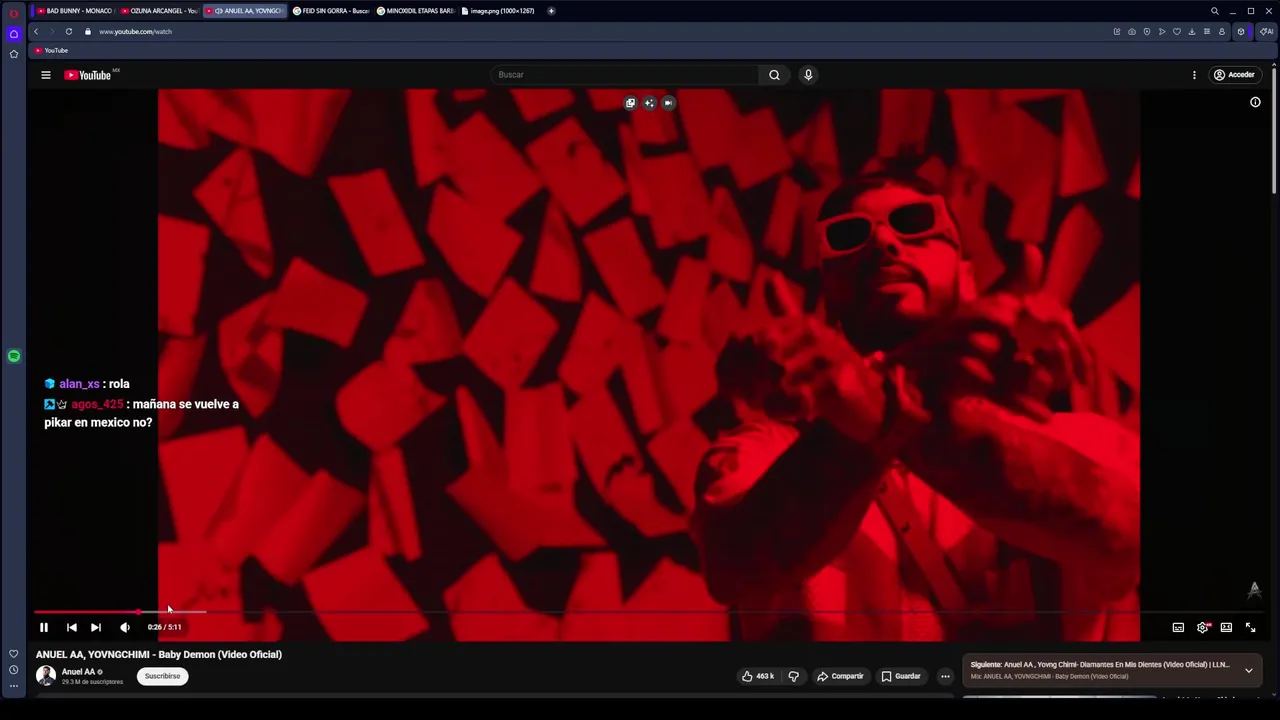
Task: Save video with Guardar
Action: pos(901,676)
